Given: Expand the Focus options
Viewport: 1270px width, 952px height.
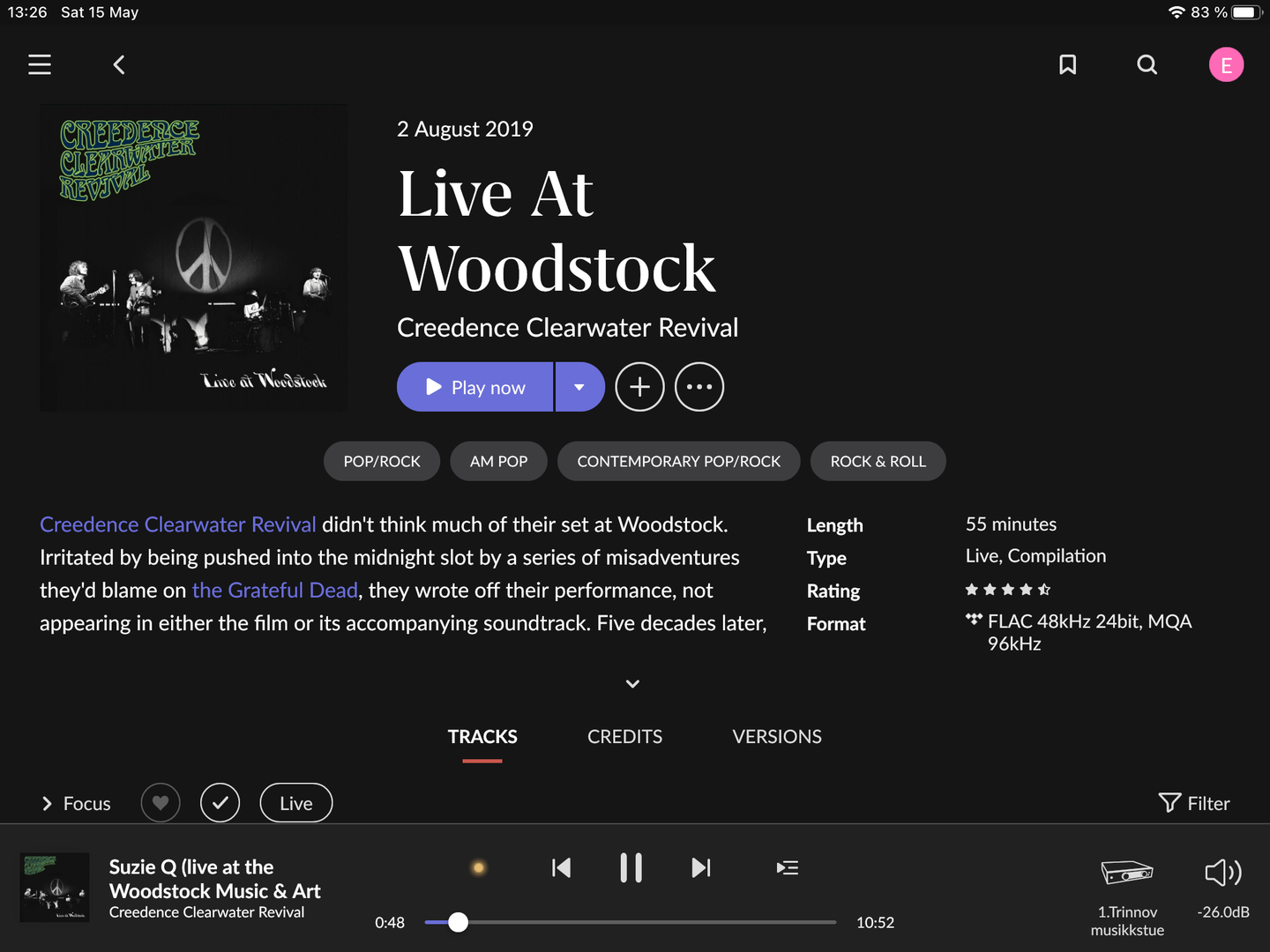Looking at the screenshot, I should pos(76,803).
